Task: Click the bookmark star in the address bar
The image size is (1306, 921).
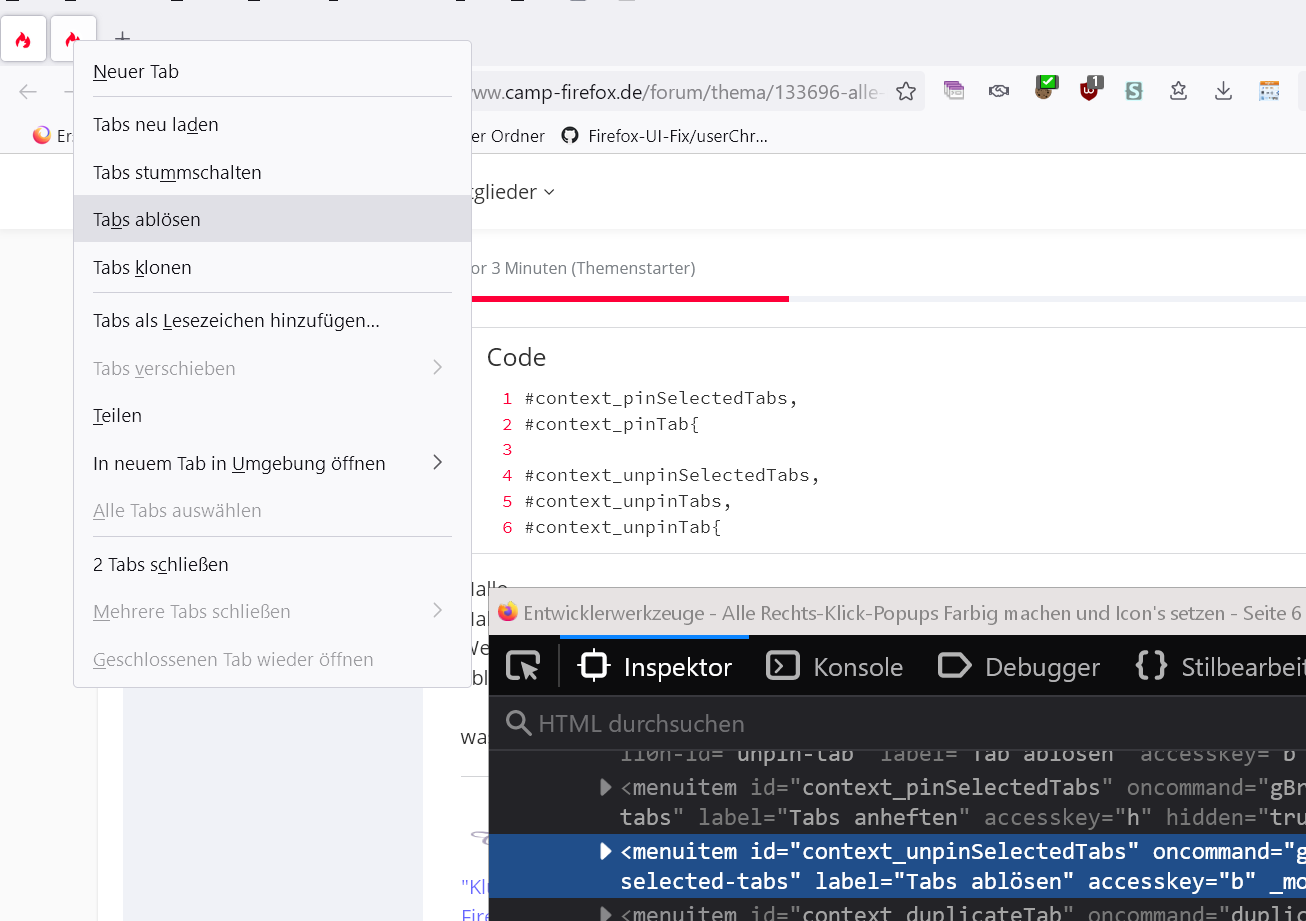Action: click(906, 92)
